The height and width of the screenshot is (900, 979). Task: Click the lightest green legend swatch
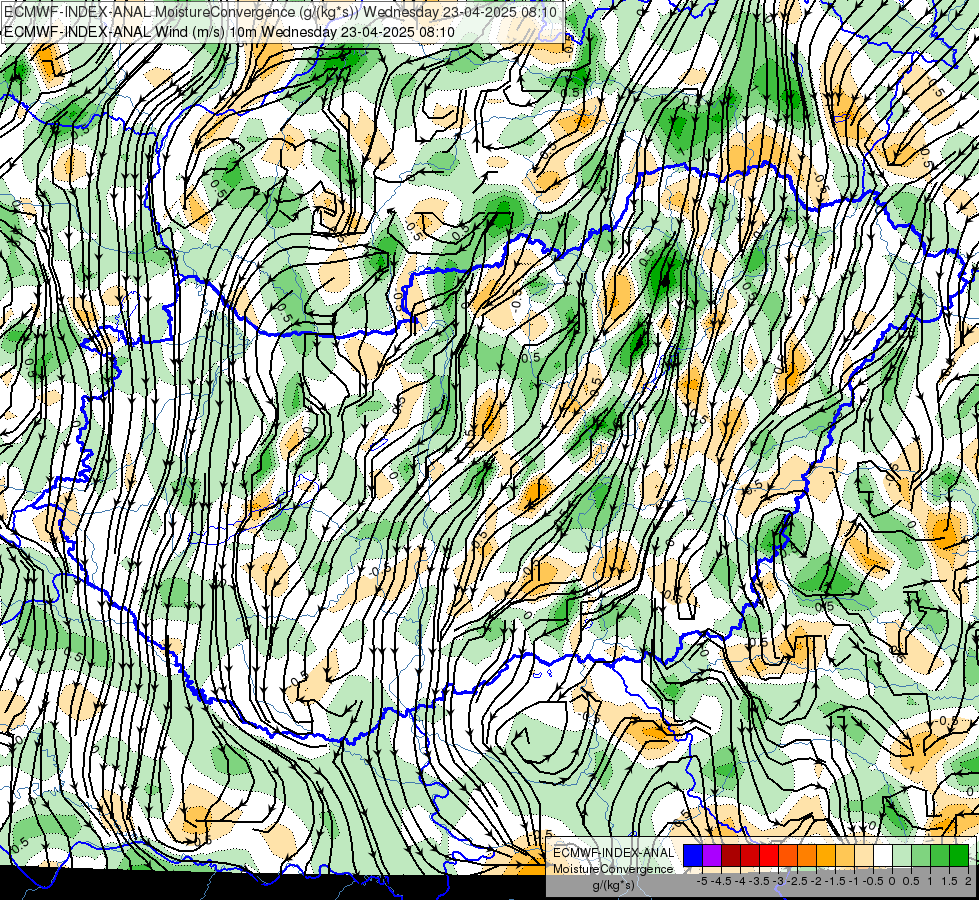pos(902,855)
